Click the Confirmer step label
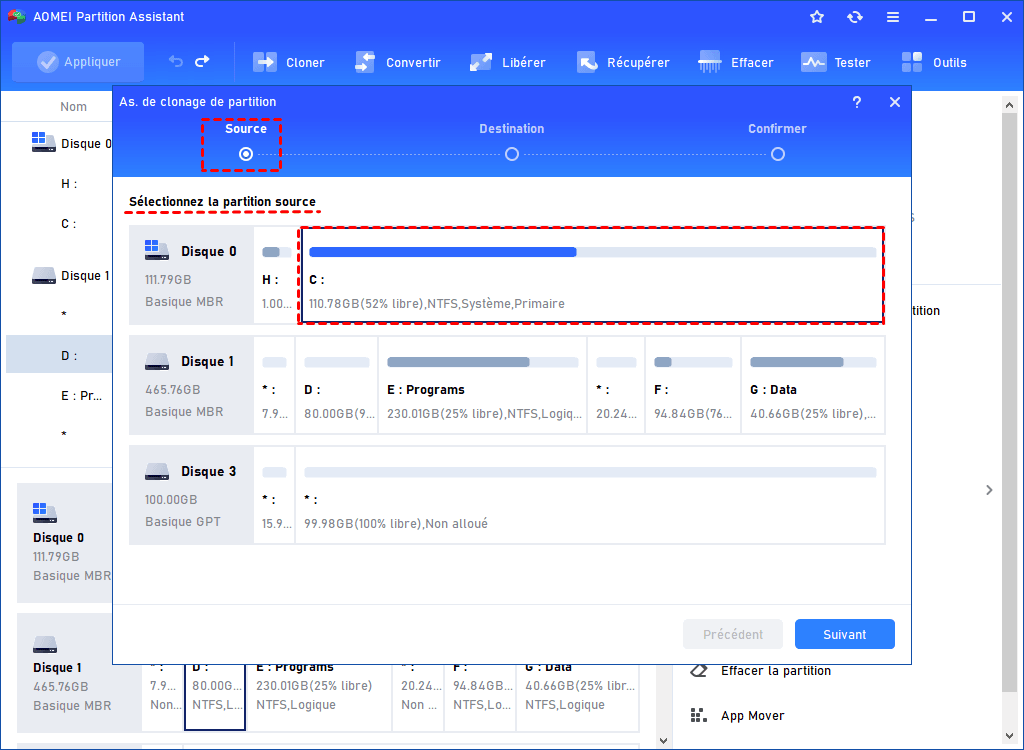This screenshot has width=1024, height=750. (x=777, y=129)
